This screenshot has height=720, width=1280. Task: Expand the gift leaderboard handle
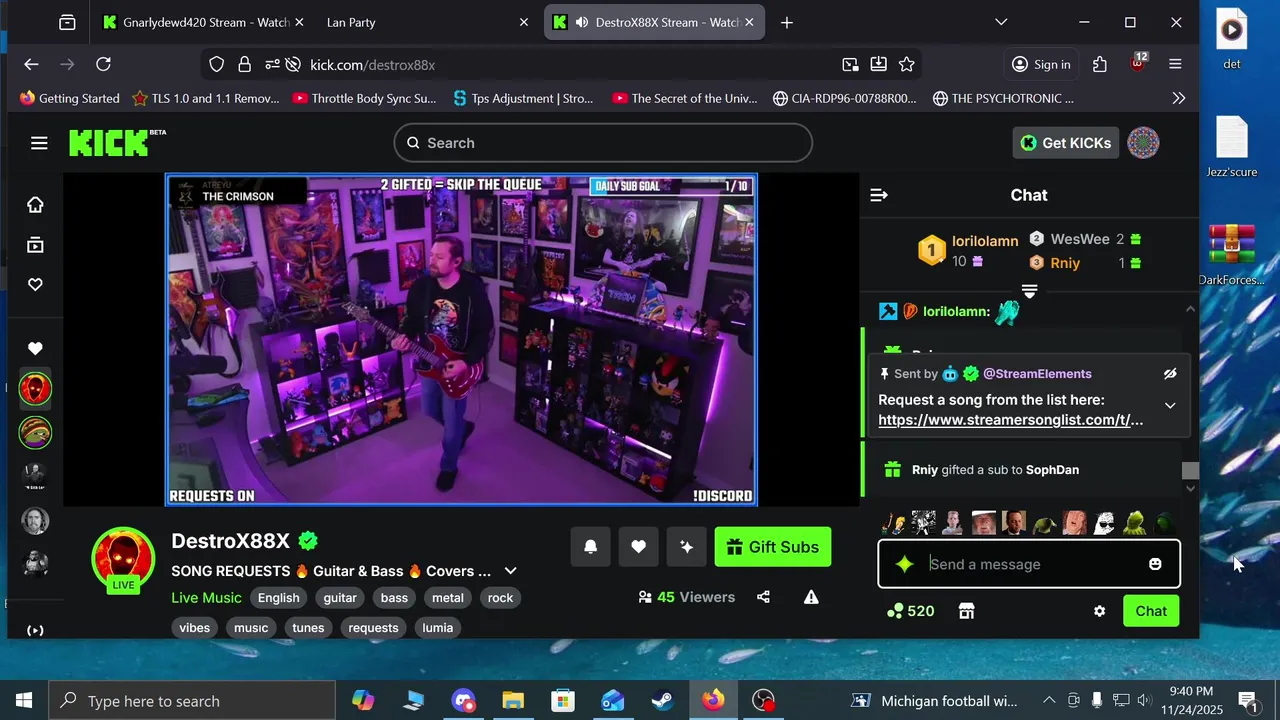(1029, 291)
